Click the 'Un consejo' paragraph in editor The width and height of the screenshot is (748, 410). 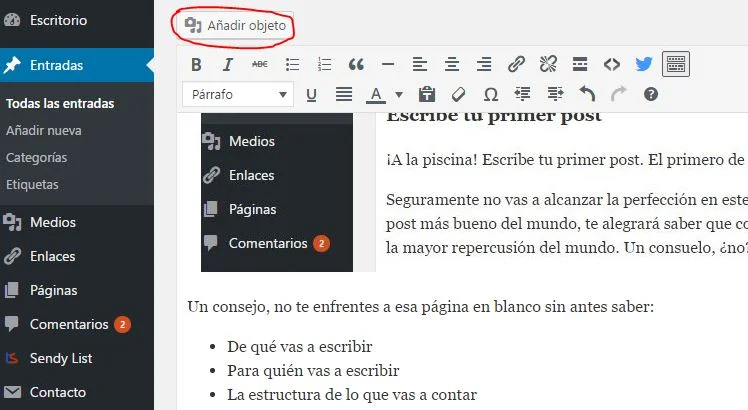click(420, 306)
